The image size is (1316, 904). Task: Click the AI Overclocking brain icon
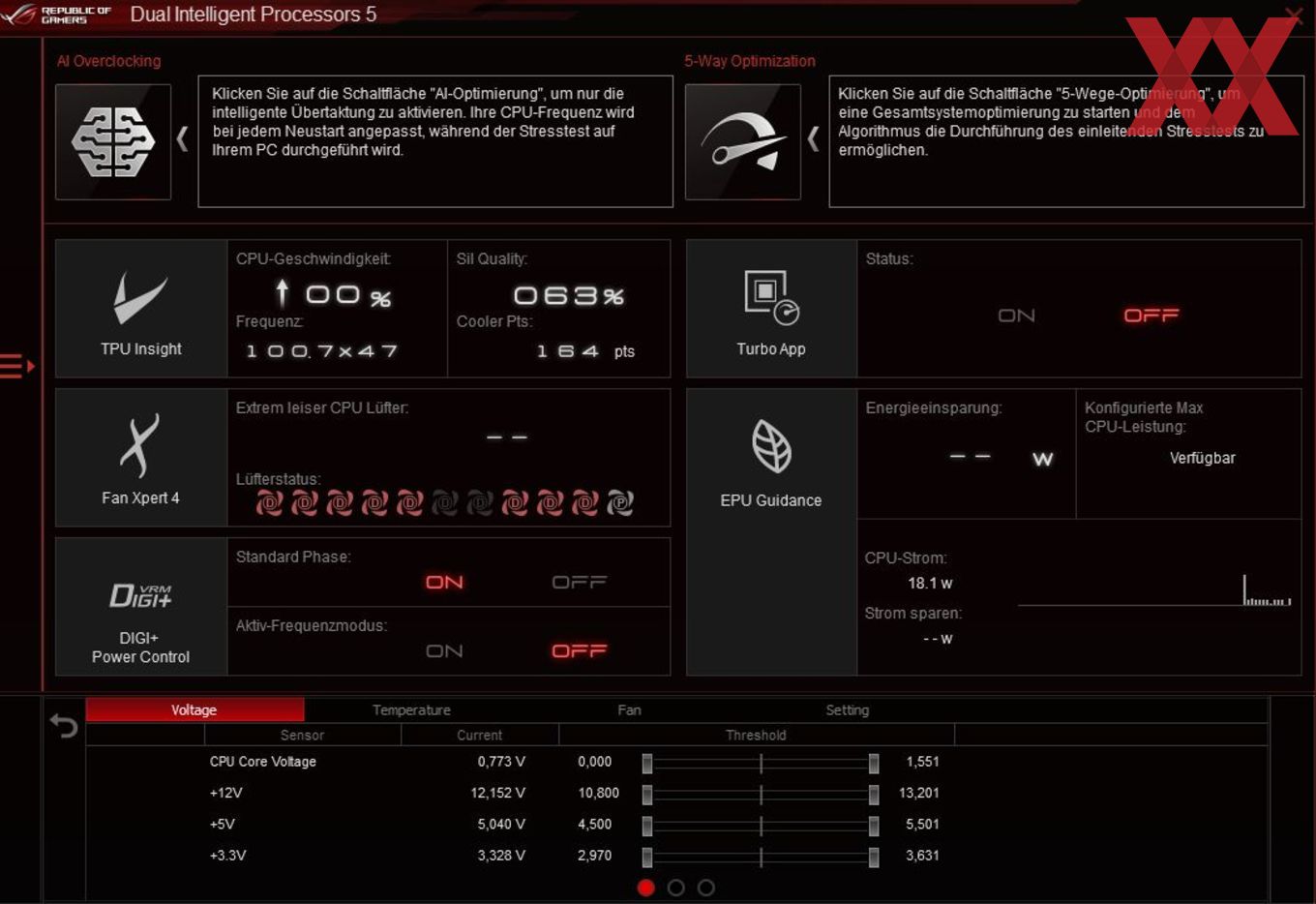click(x=113, y=141)
